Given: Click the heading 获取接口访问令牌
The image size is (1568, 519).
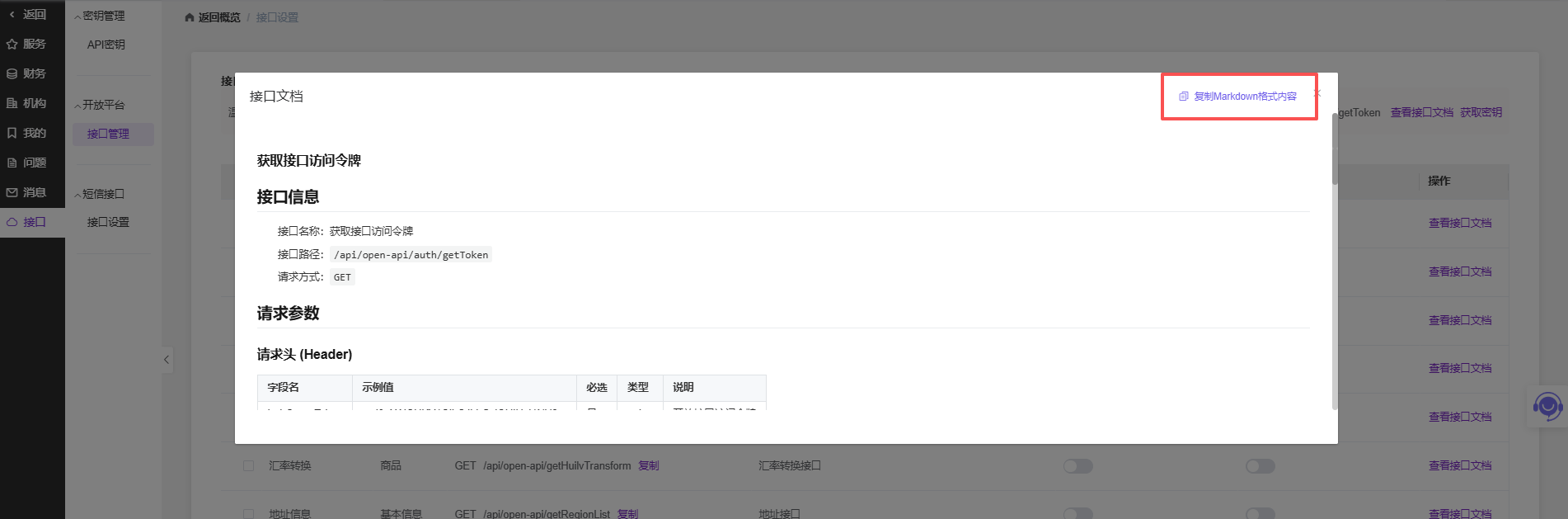Looking at the screenshot, I should pos(309,161).
